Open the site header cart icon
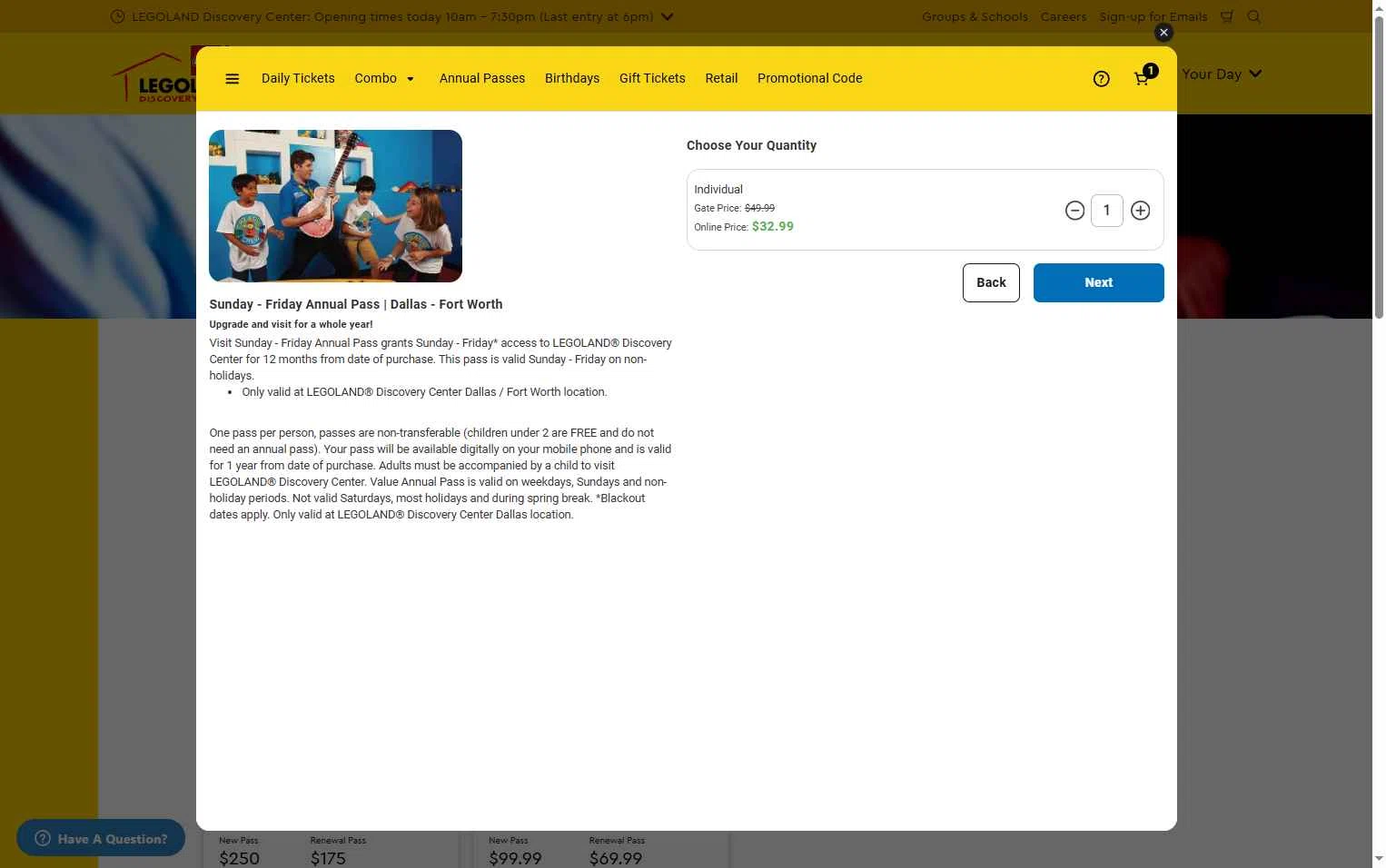The image size is (1386, 868). 1227,16
